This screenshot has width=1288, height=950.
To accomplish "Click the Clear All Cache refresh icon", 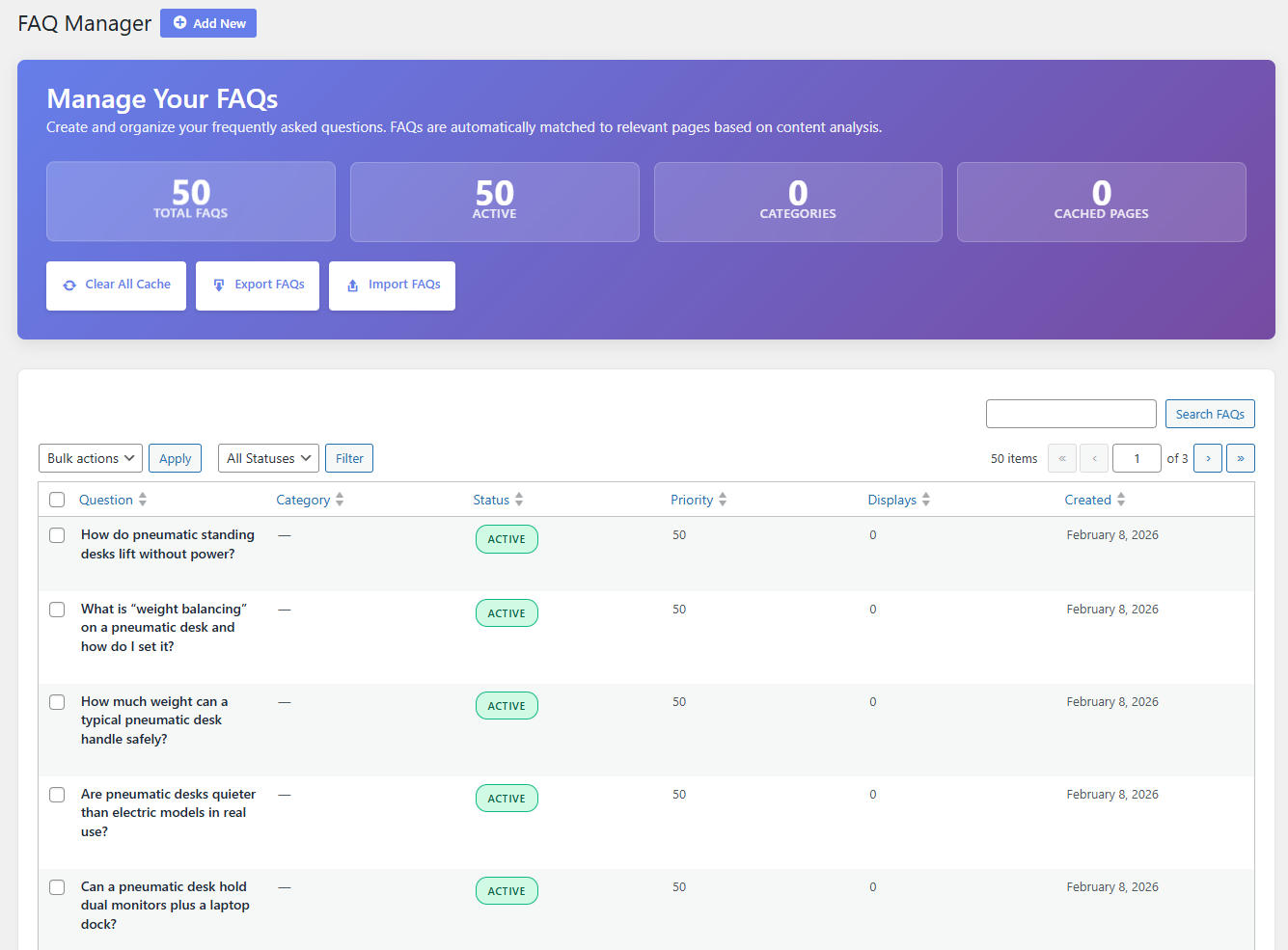I will [69, 285].
